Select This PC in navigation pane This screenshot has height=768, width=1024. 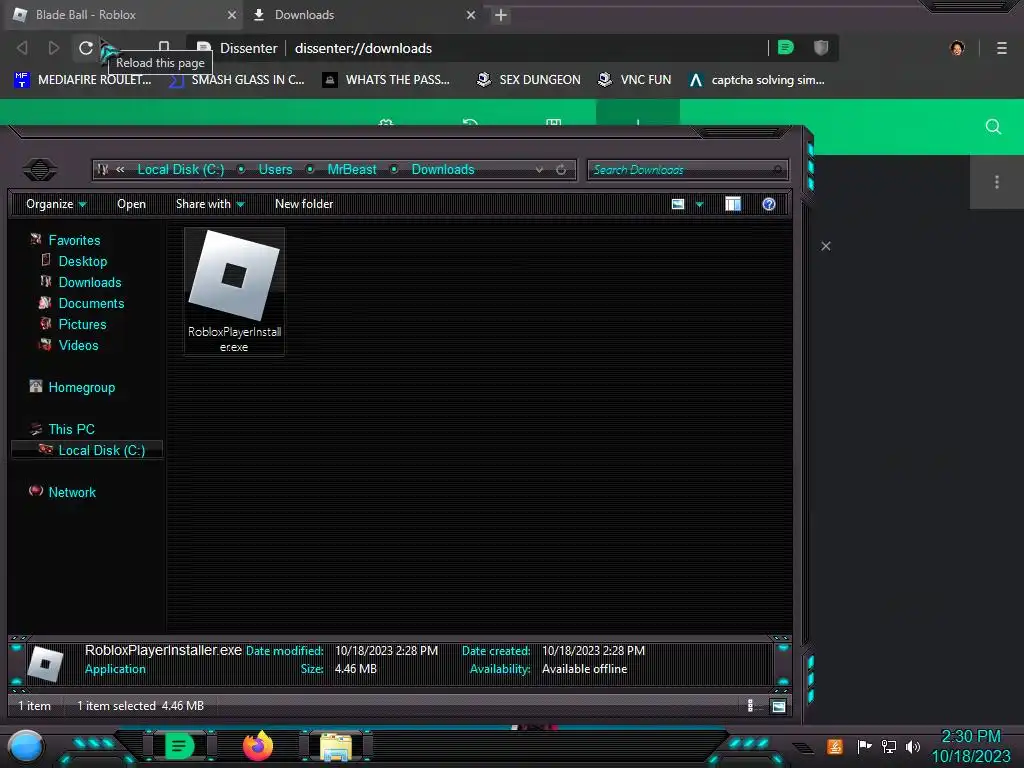point(71,429)
